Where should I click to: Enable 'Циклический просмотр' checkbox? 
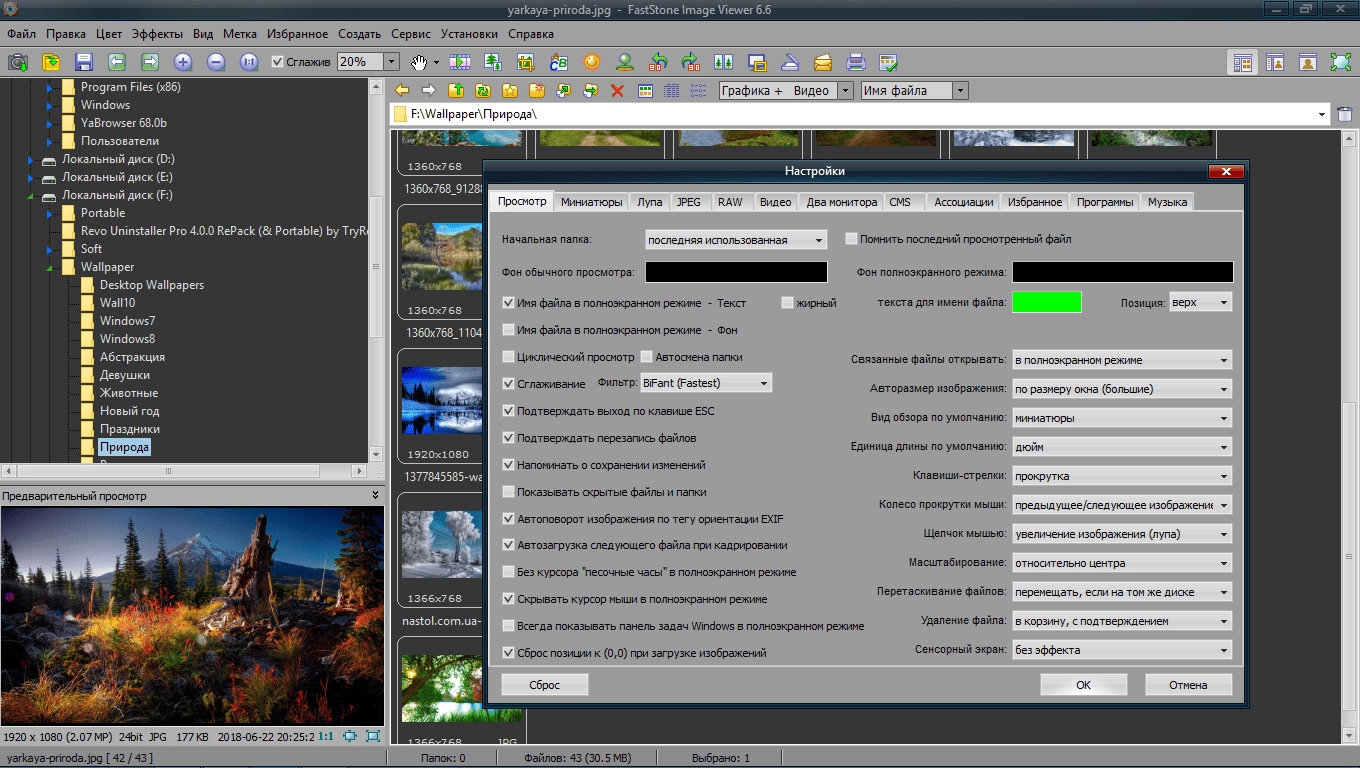pos(509,356)
